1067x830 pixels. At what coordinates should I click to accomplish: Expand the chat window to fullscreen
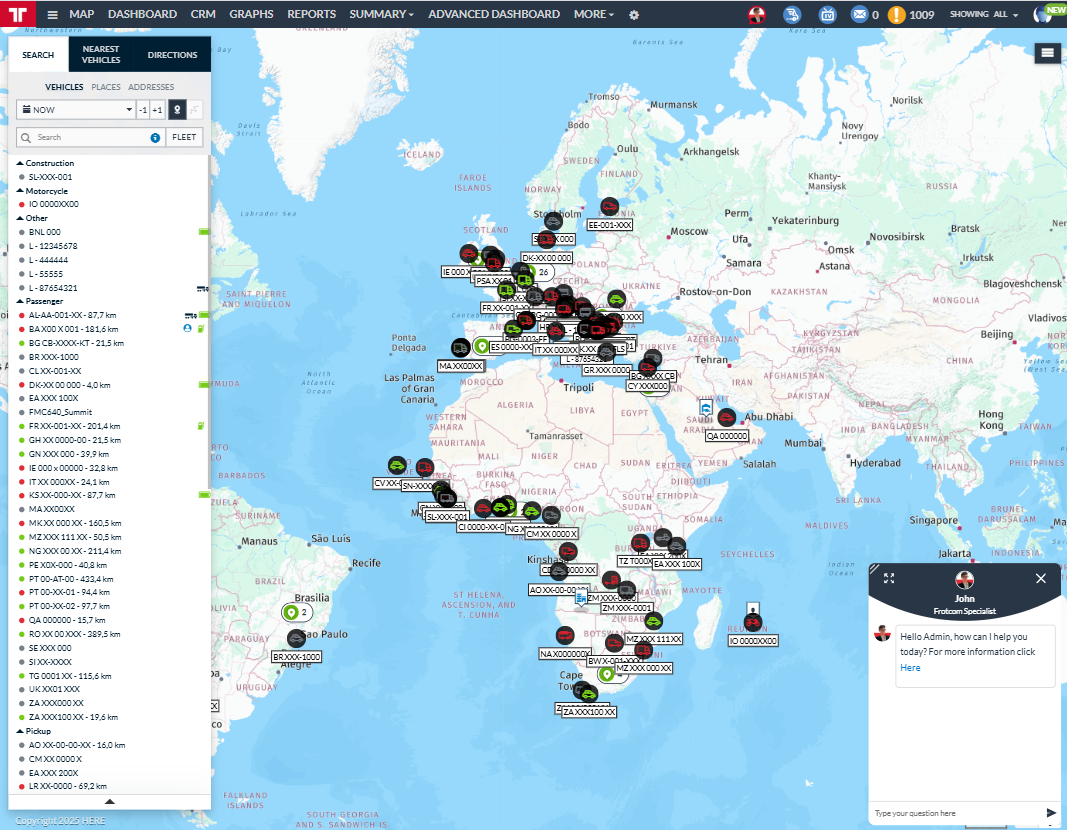pyautogui.click(x=889, y=578)
